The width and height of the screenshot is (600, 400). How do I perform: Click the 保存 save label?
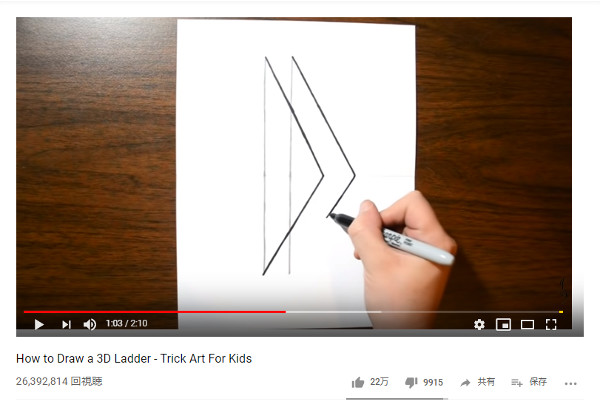(538, 382)
